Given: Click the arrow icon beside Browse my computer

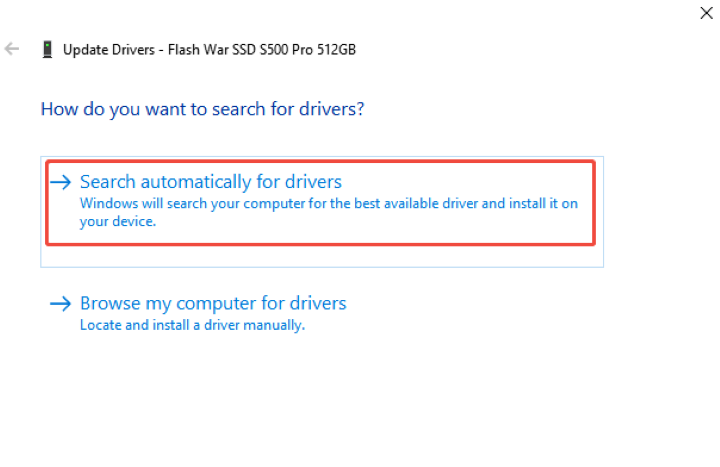Looking at the screenshot, I should coord(62,303).
